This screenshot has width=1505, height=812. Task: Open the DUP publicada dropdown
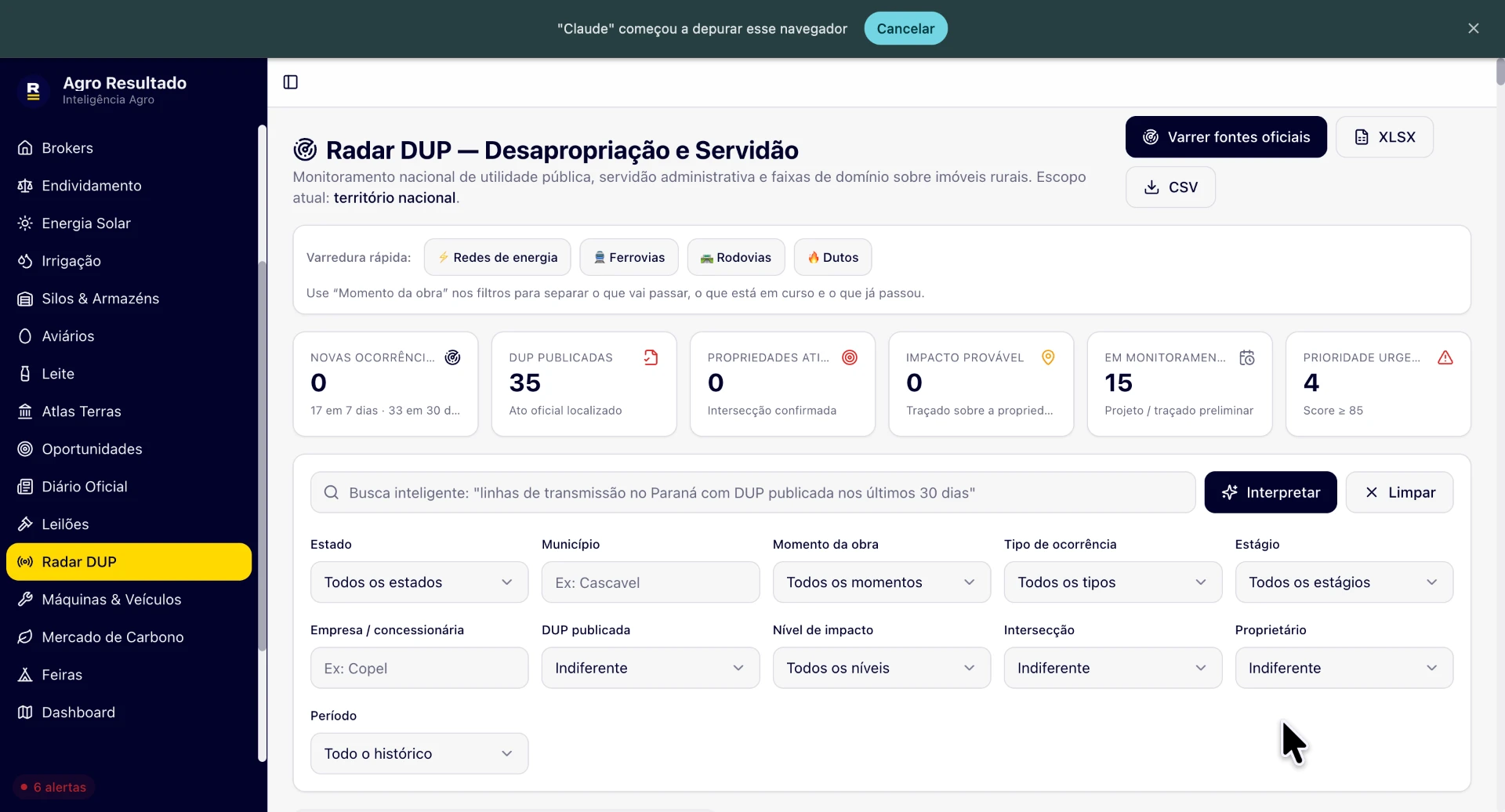tap(651, 668)
